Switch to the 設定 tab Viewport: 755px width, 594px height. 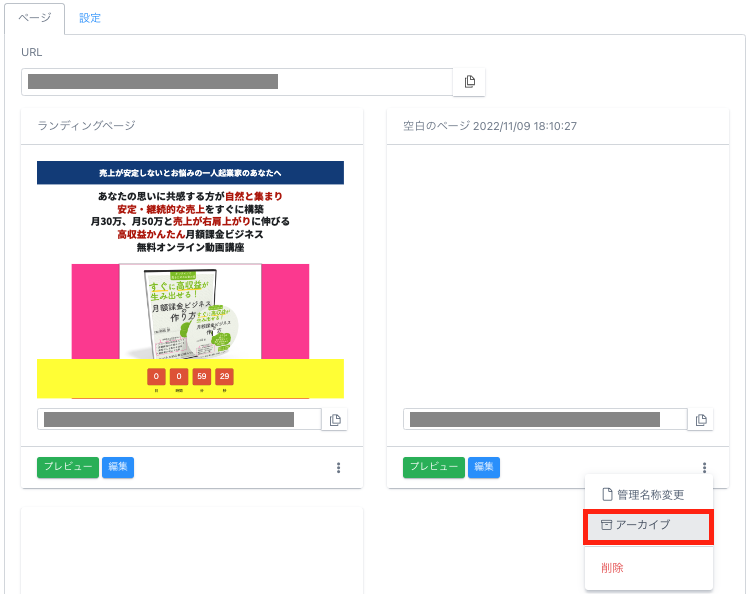90,18
